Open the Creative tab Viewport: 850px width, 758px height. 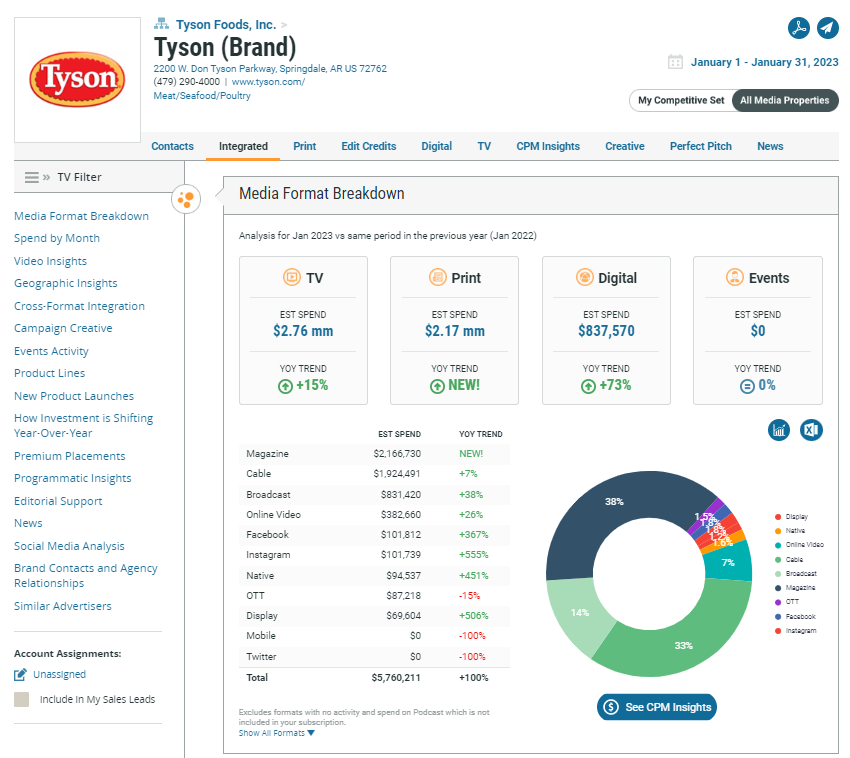click(x=624, y=146)
